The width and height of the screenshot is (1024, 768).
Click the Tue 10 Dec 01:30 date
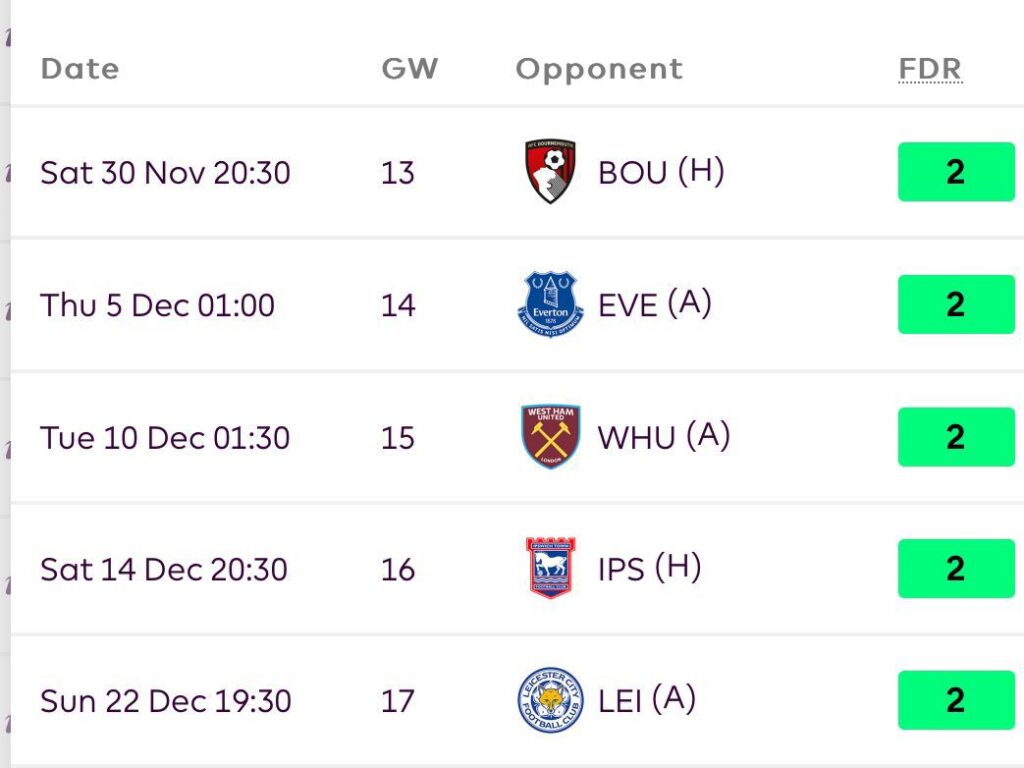[165, 438]
